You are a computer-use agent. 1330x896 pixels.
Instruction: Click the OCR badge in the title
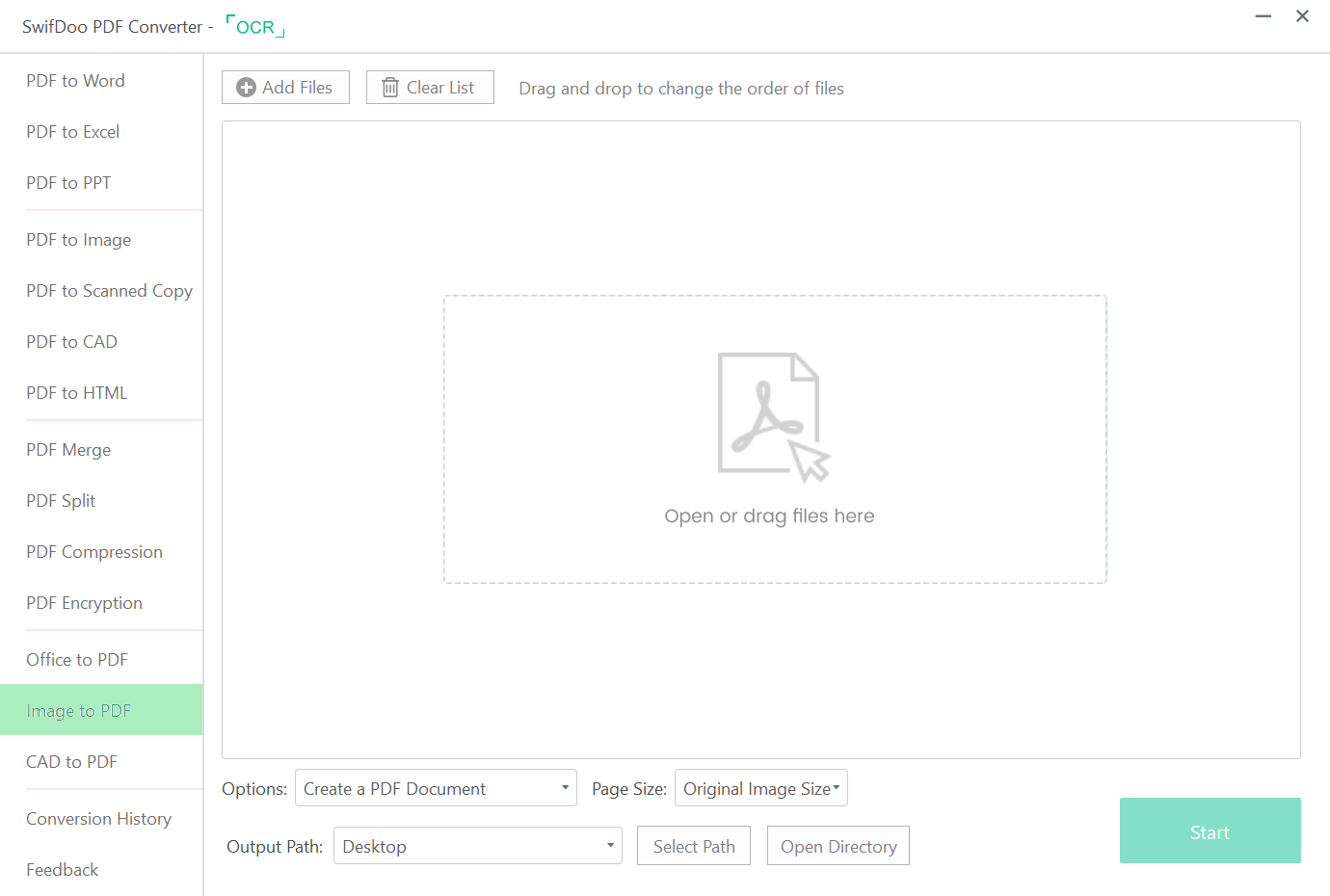coord(255,26)
